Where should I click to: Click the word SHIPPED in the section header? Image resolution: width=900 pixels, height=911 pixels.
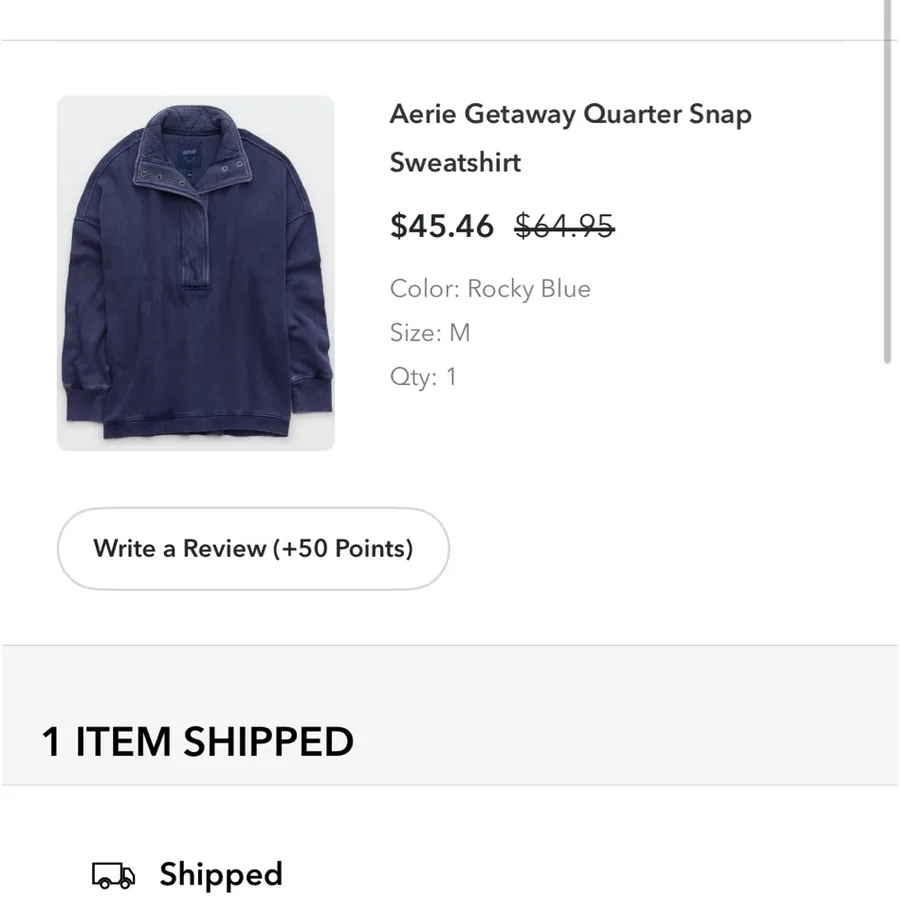coord(268,742)
